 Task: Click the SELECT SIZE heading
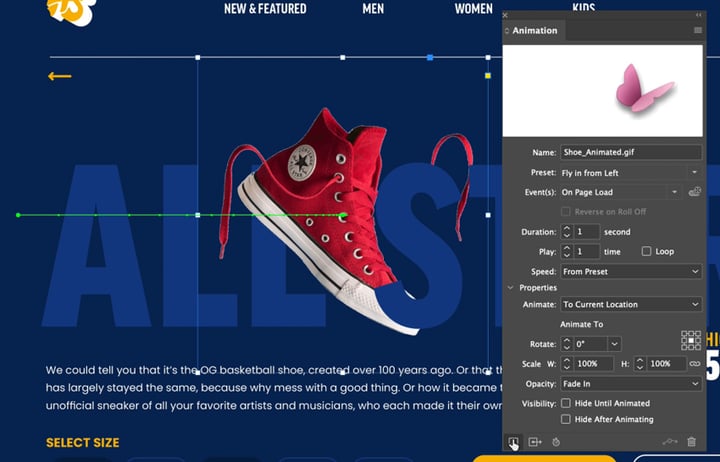(83, 443)
